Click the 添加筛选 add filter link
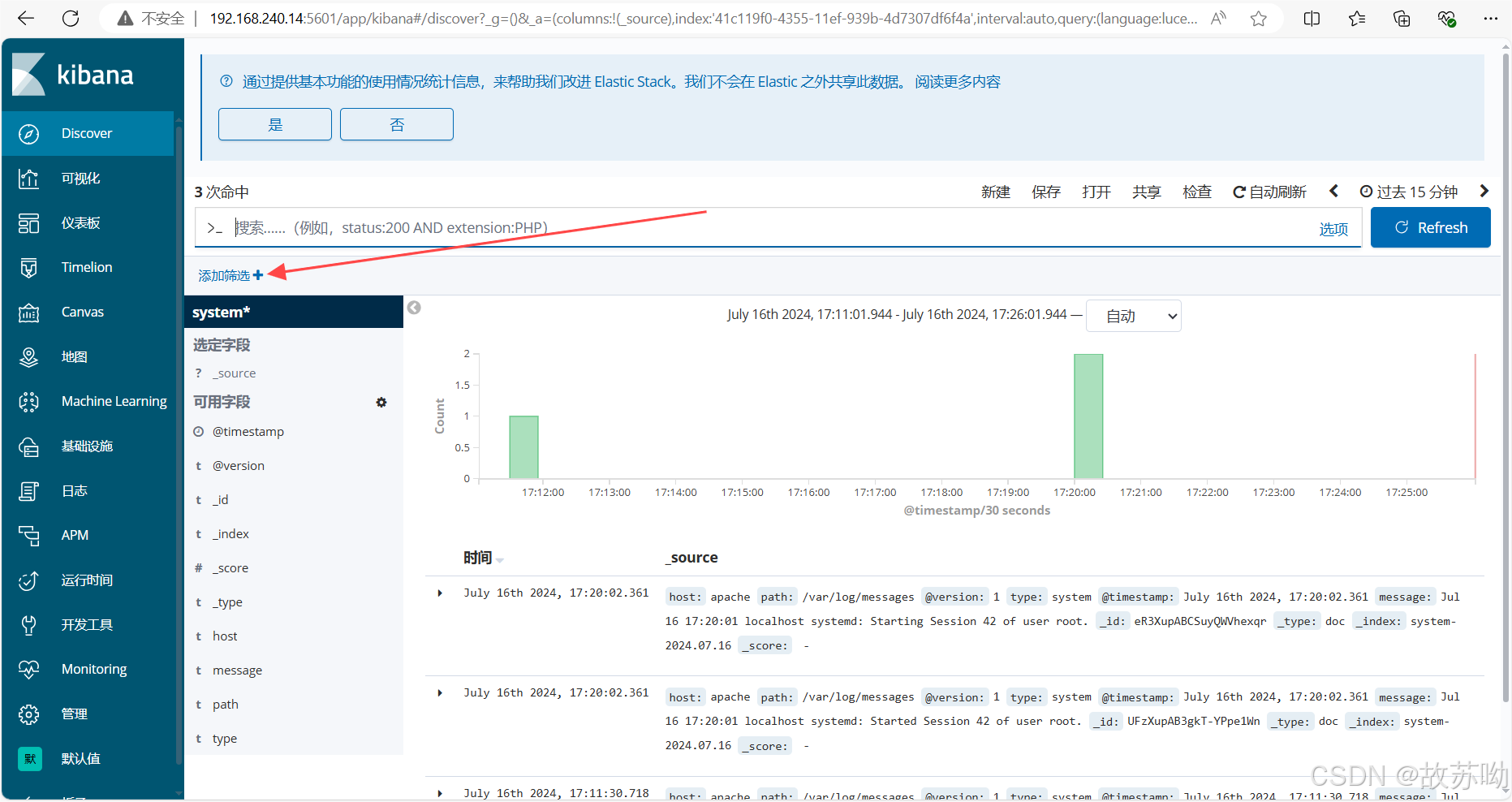 pyautogui.click(x=230, y=276)
